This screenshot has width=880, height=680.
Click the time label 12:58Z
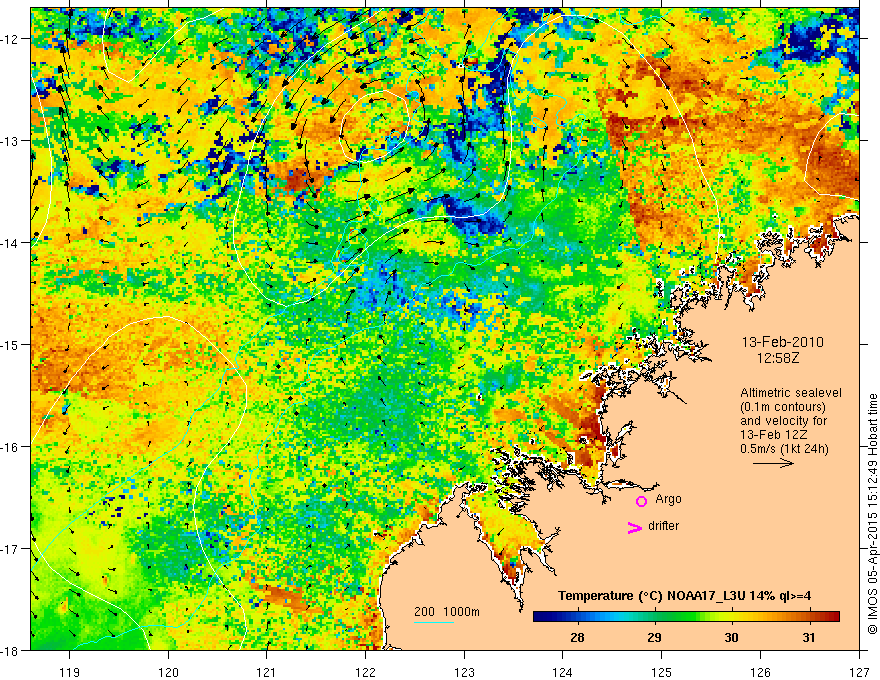(778, 358)
